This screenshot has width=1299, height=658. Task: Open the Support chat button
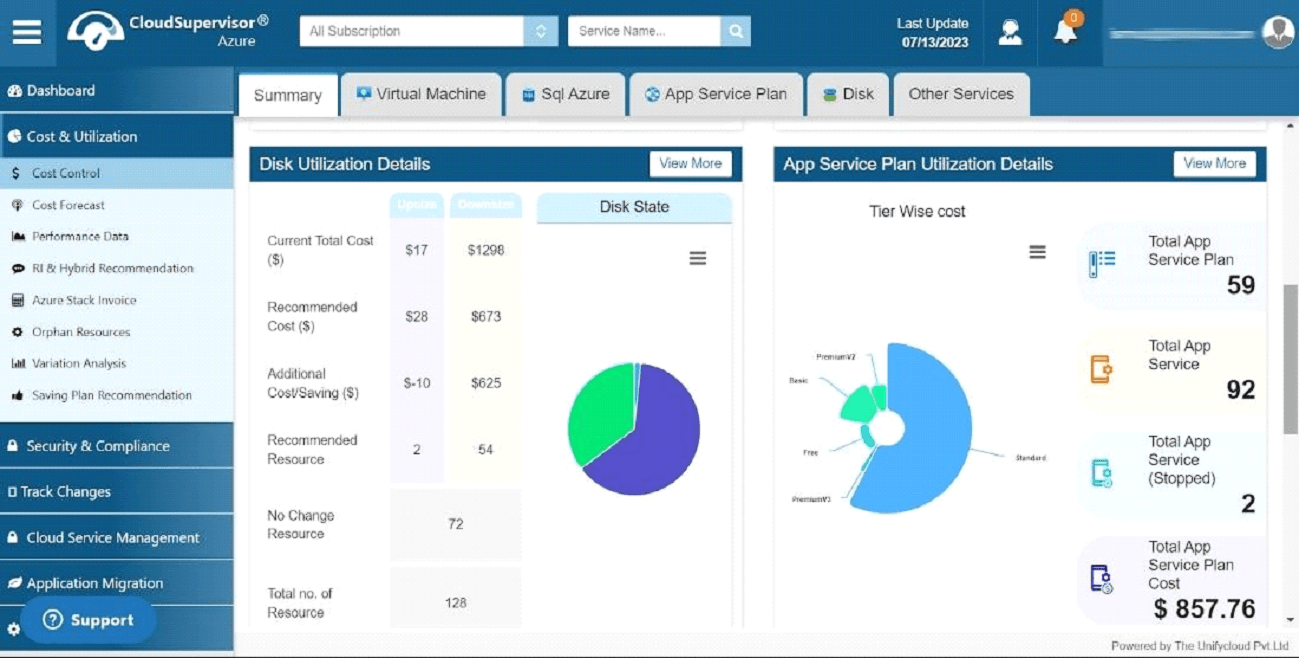89,620
